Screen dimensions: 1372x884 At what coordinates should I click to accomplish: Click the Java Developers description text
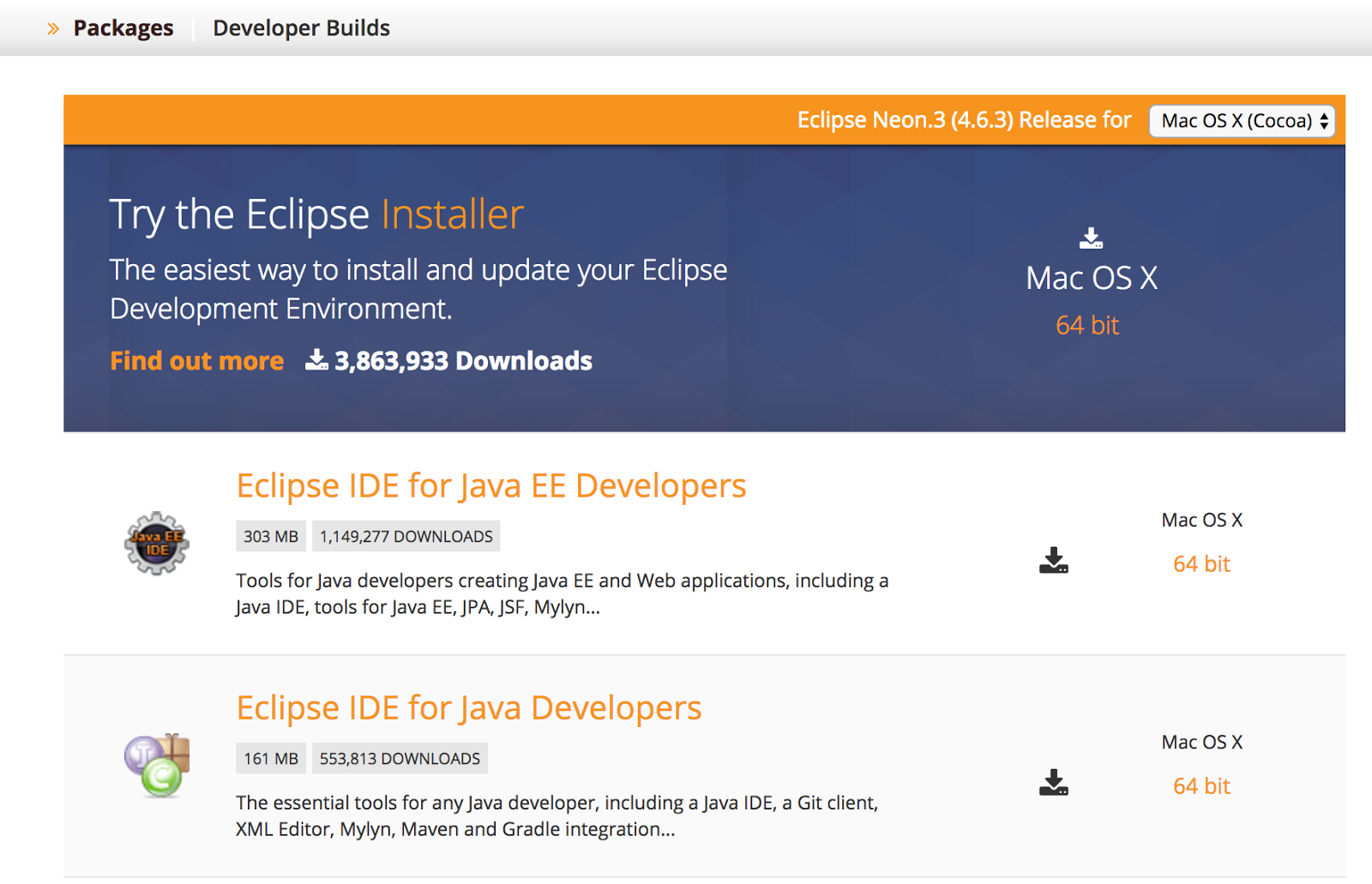click(x=557, y=815)
